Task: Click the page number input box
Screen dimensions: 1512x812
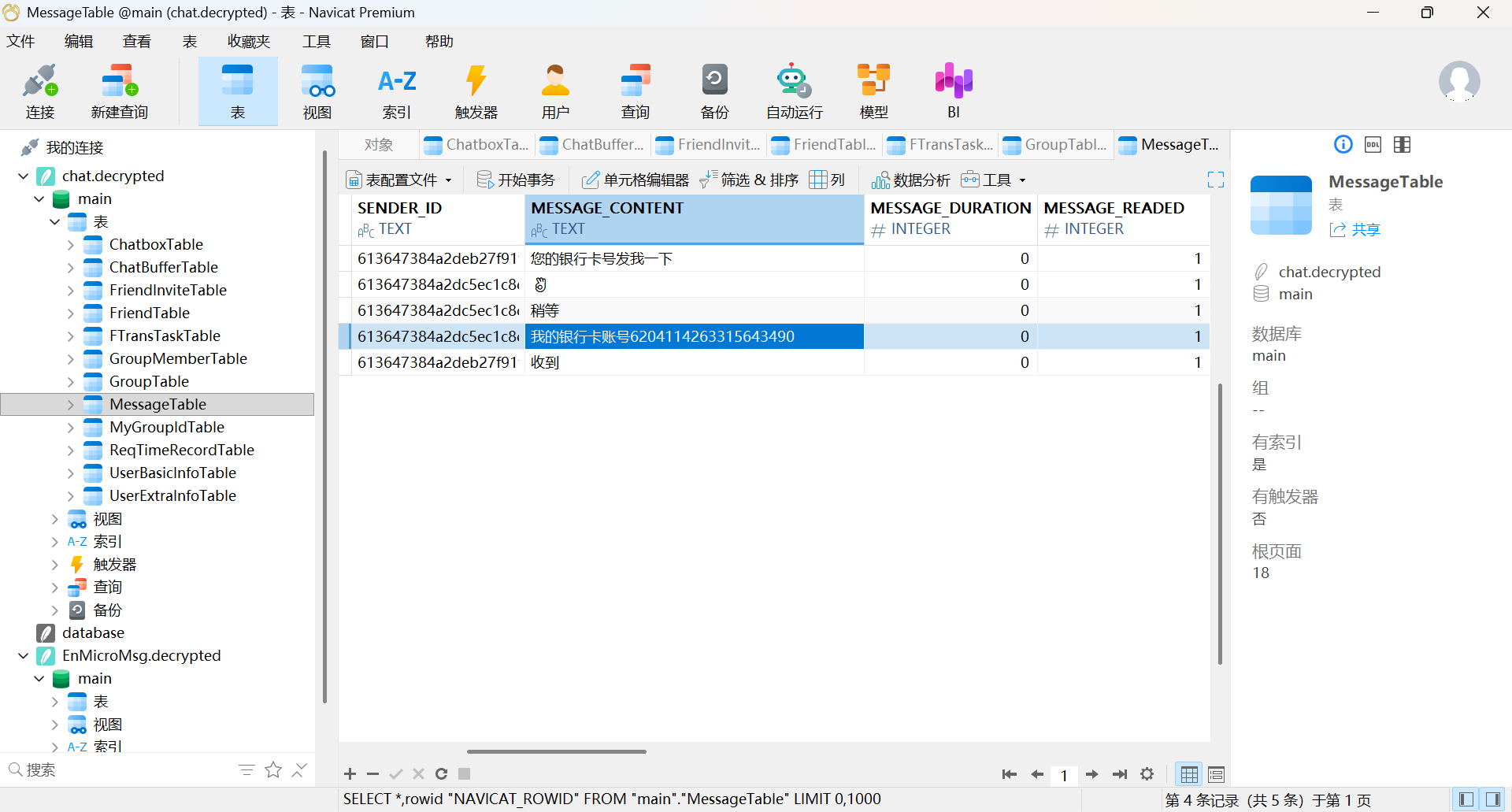Action: click(1064, 775)
